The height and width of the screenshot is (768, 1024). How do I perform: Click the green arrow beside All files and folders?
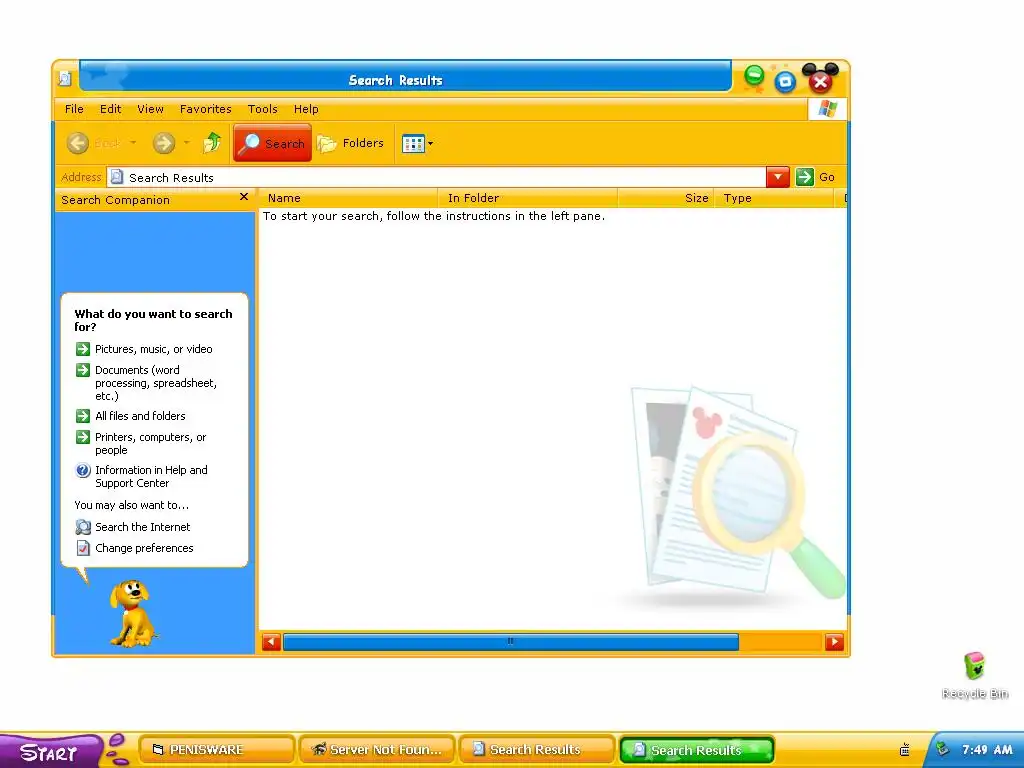click(x=83, y=416)
